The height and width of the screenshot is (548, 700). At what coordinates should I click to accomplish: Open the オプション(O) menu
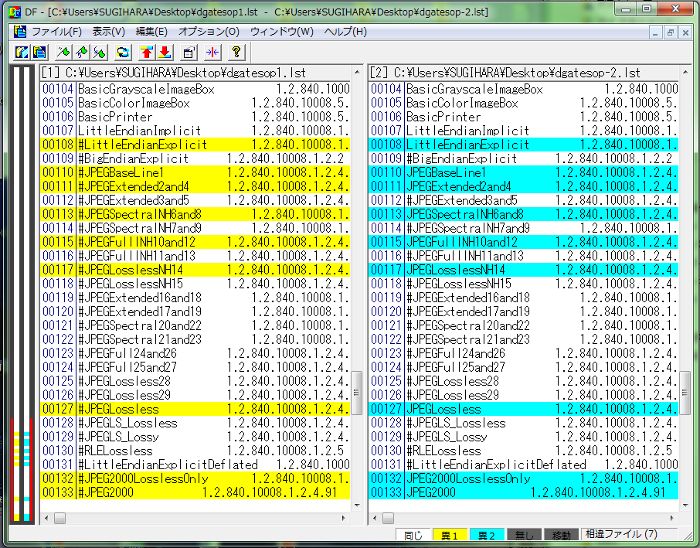(209, 32)
